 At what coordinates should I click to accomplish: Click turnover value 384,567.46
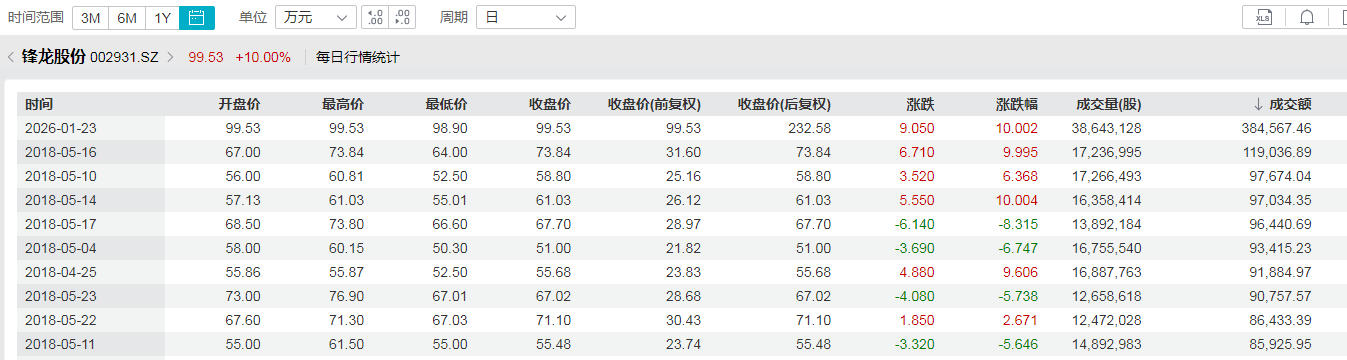click(x=1276, y=128)
